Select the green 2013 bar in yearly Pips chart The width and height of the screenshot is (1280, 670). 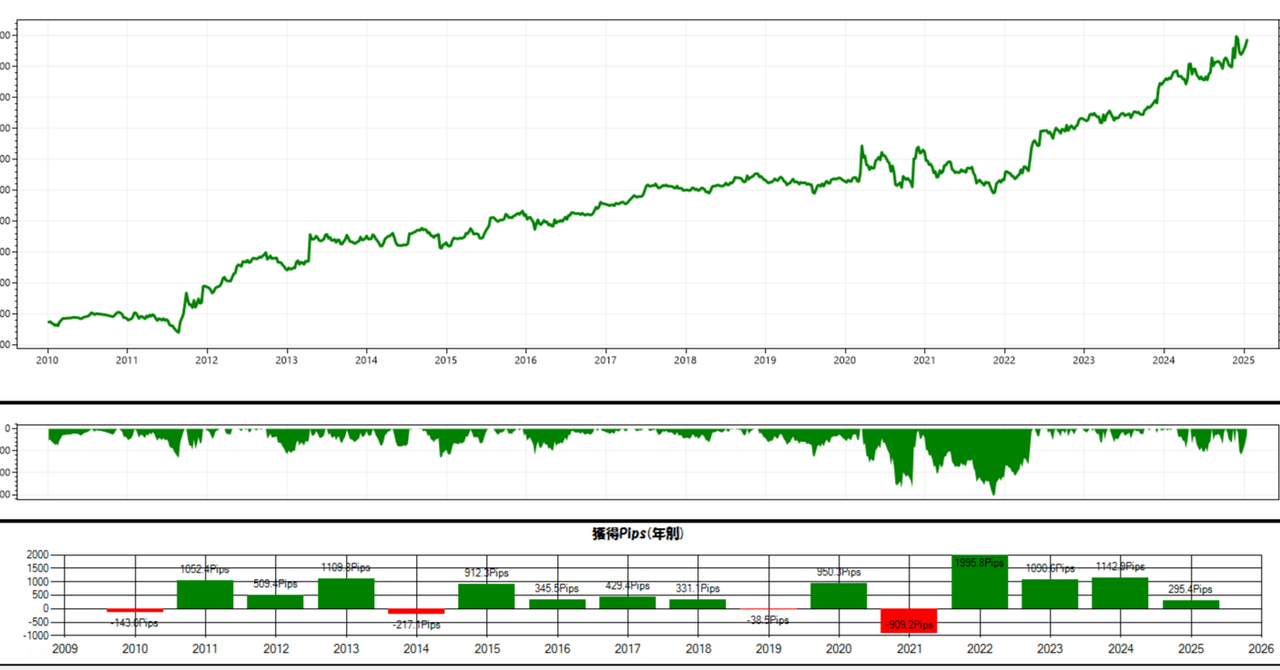(x=346, y=593)
